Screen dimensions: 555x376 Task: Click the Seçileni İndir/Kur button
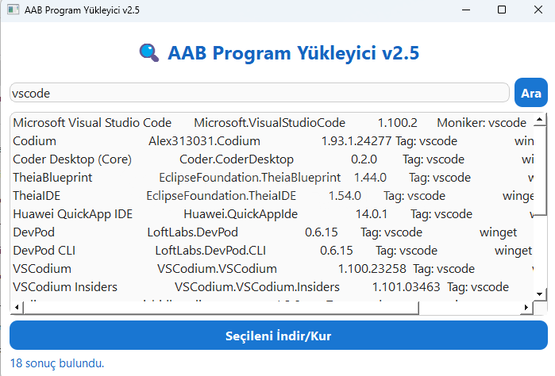pyautogui.click(x=278, y=335)
